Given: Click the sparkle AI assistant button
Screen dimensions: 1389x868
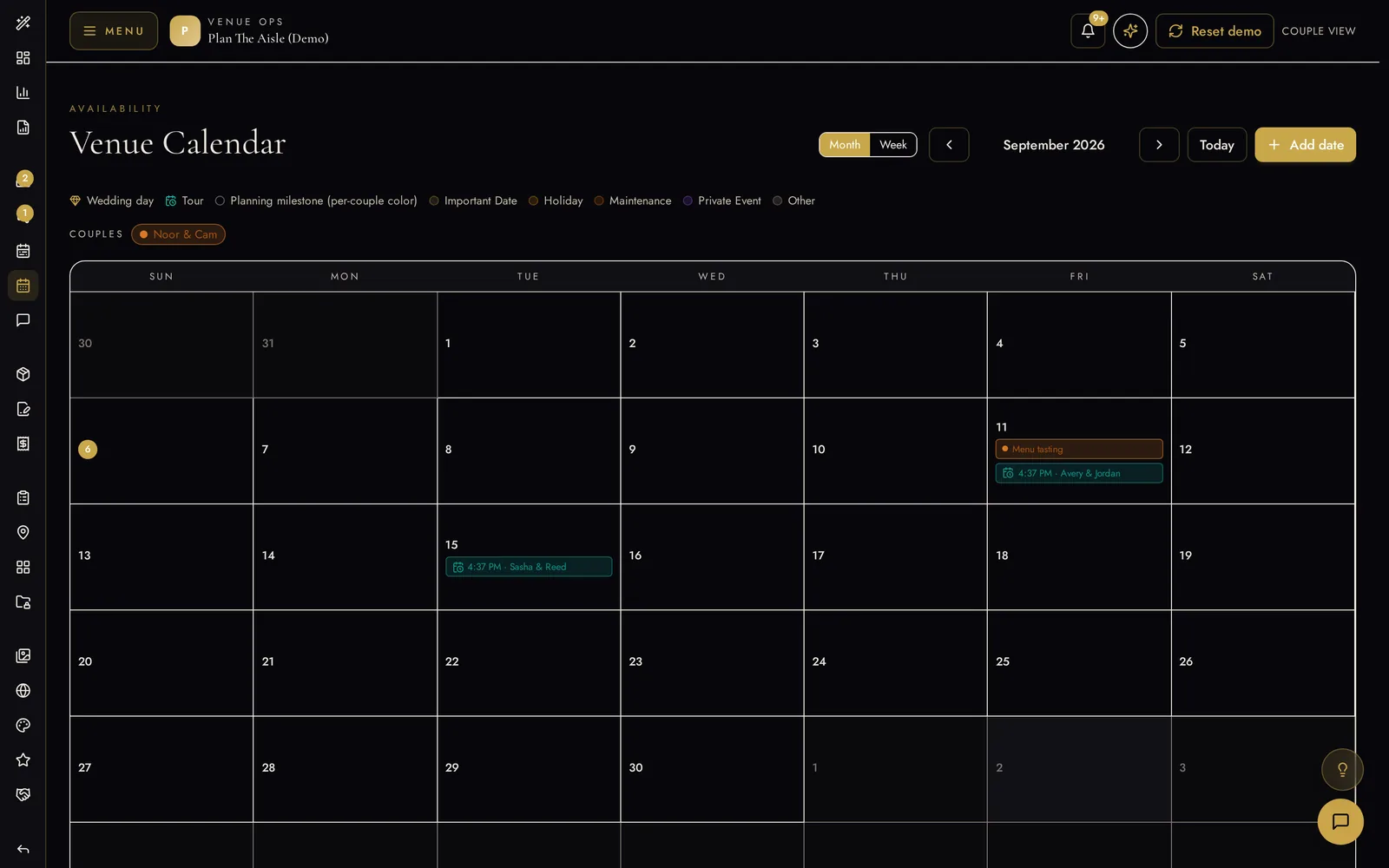Looking at the screenshot, I should [1130, 30].
